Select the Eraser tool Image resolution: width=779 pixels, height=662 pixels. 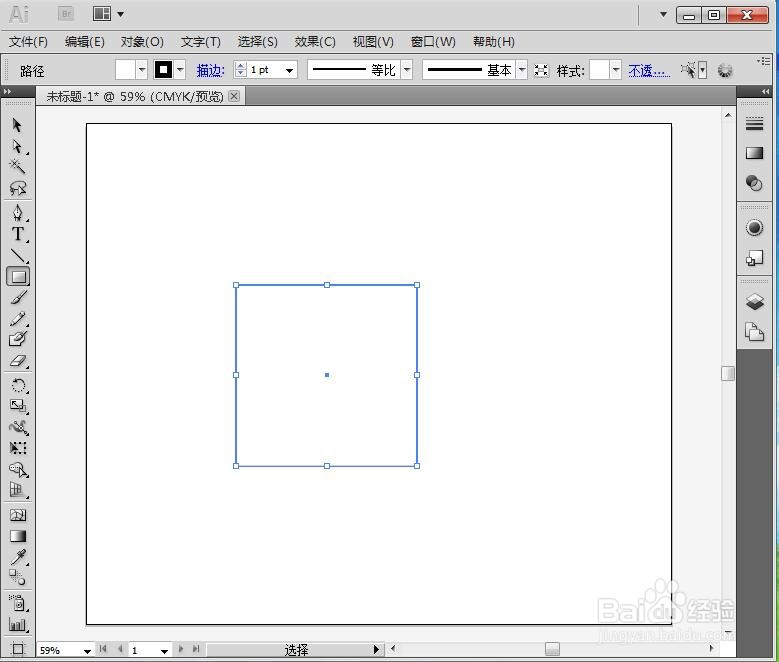pyautogui.click(x=17, y=361)
